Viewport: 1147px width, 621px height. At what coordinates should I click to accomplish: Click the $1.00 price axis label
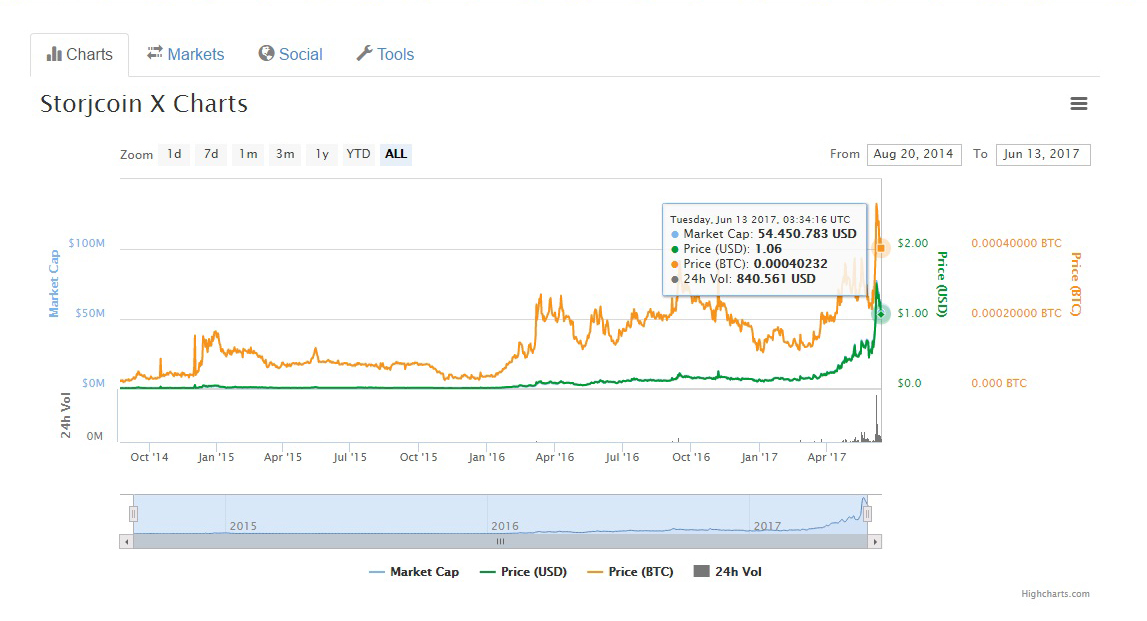[x=913, y=313]
